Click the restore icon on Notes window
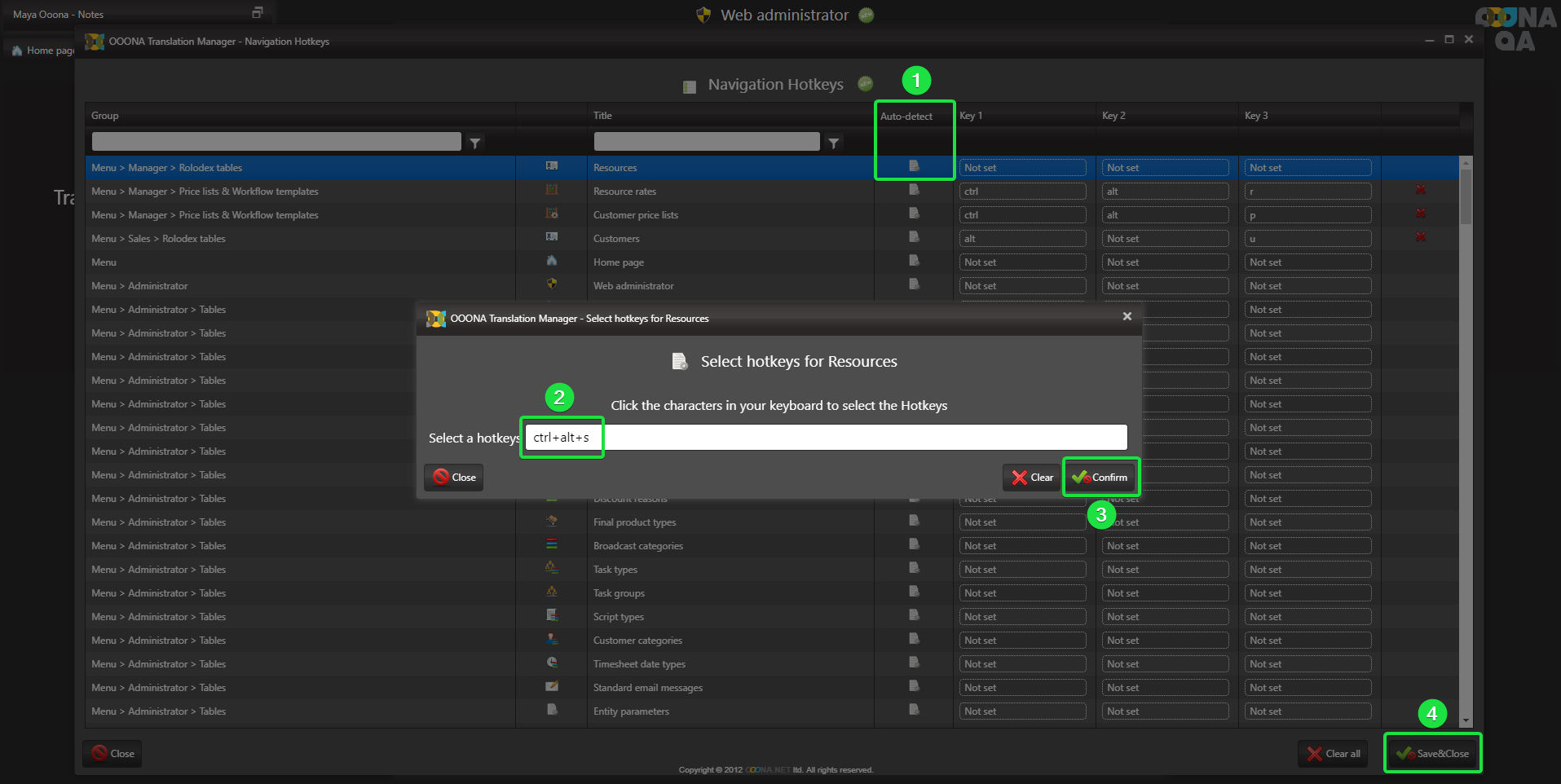This screenshot has height=784, width=1561. (x=258, y=13)
